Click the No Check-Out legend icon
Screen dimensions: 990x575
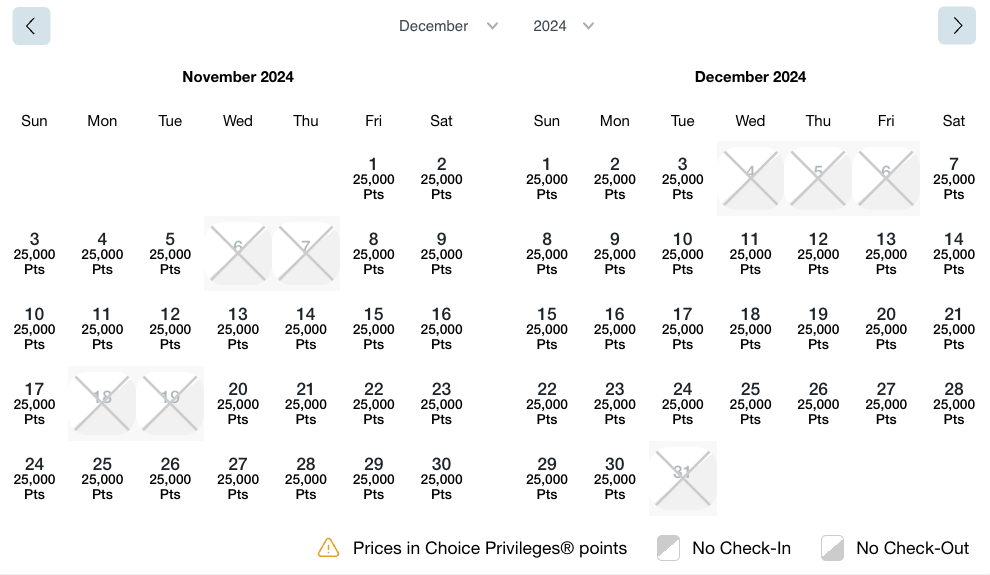(x=833, y=548)
